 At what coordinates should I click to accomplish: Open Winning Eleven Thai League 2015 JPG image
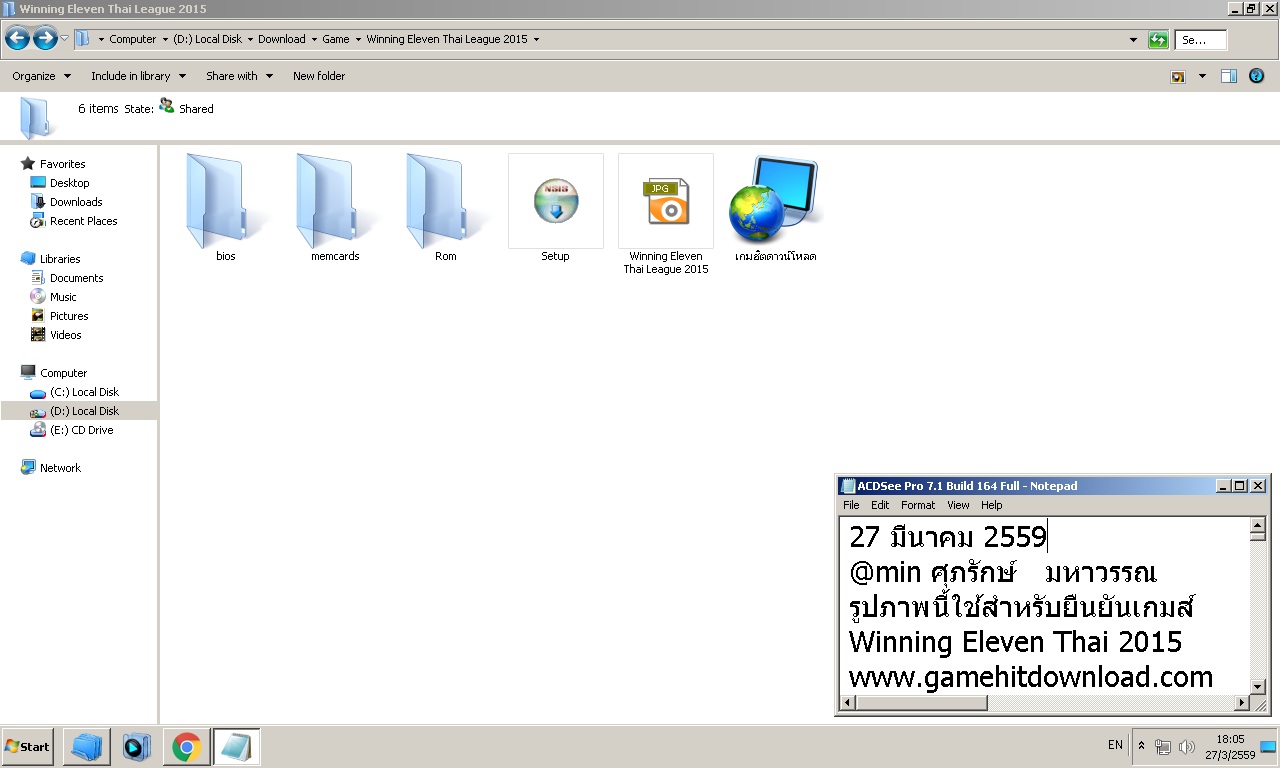coord(666,214)
